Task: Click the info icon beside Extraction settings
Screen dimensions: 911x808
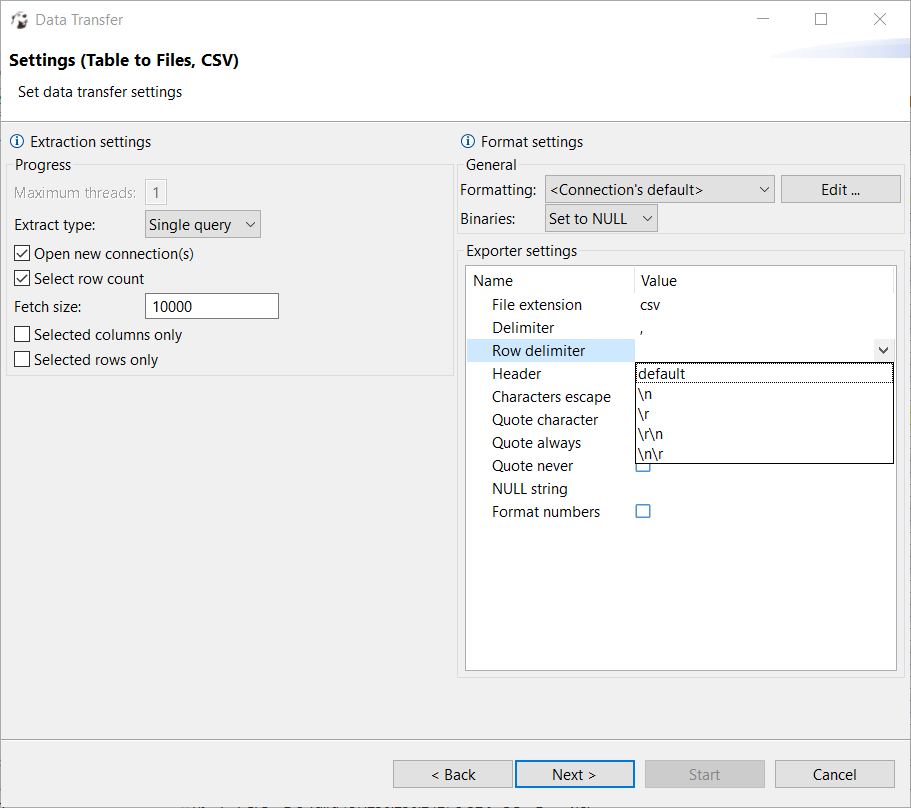Action: [17, 141]
